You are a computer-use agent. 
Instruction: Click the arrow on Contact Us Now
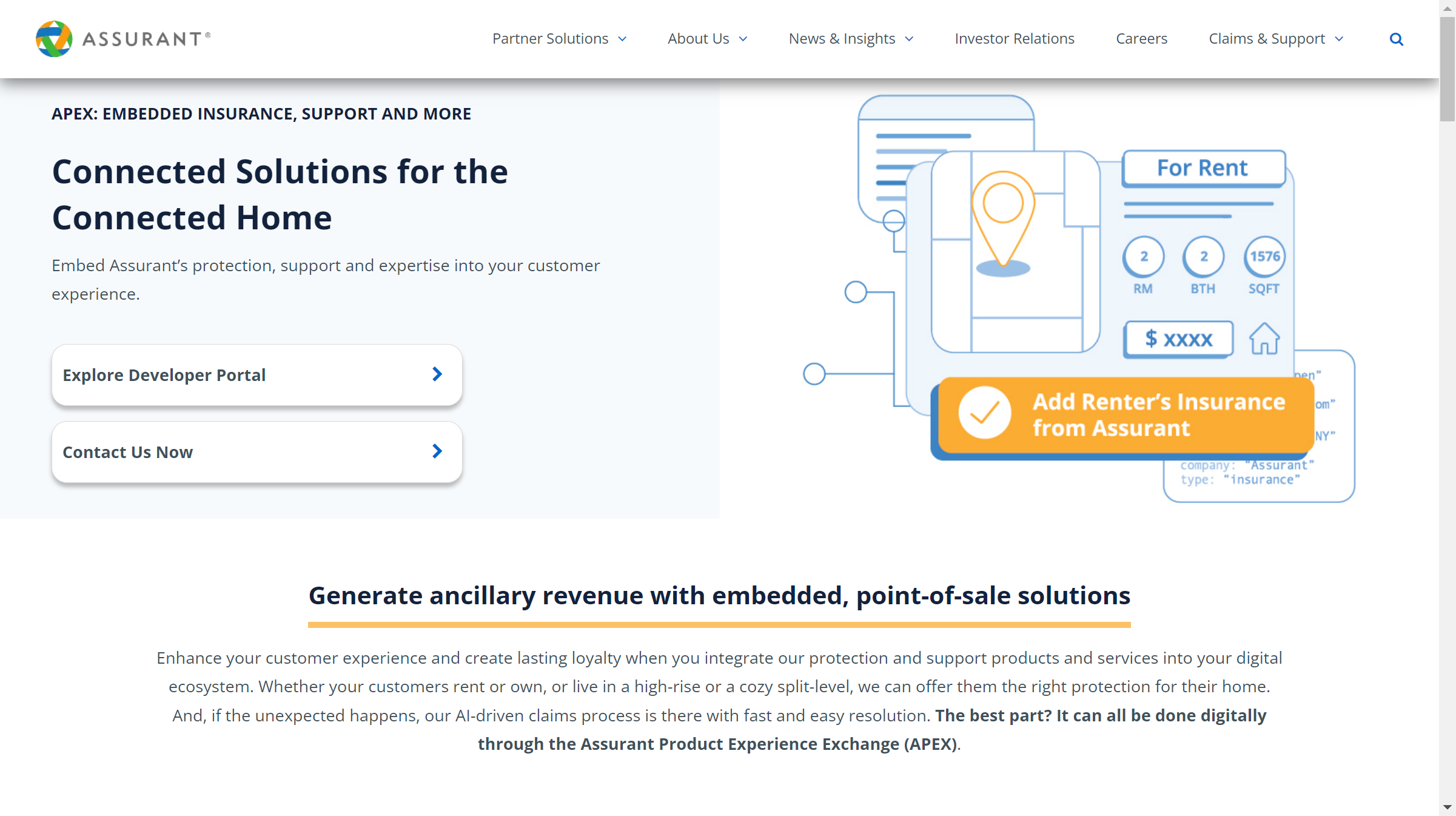437,451
